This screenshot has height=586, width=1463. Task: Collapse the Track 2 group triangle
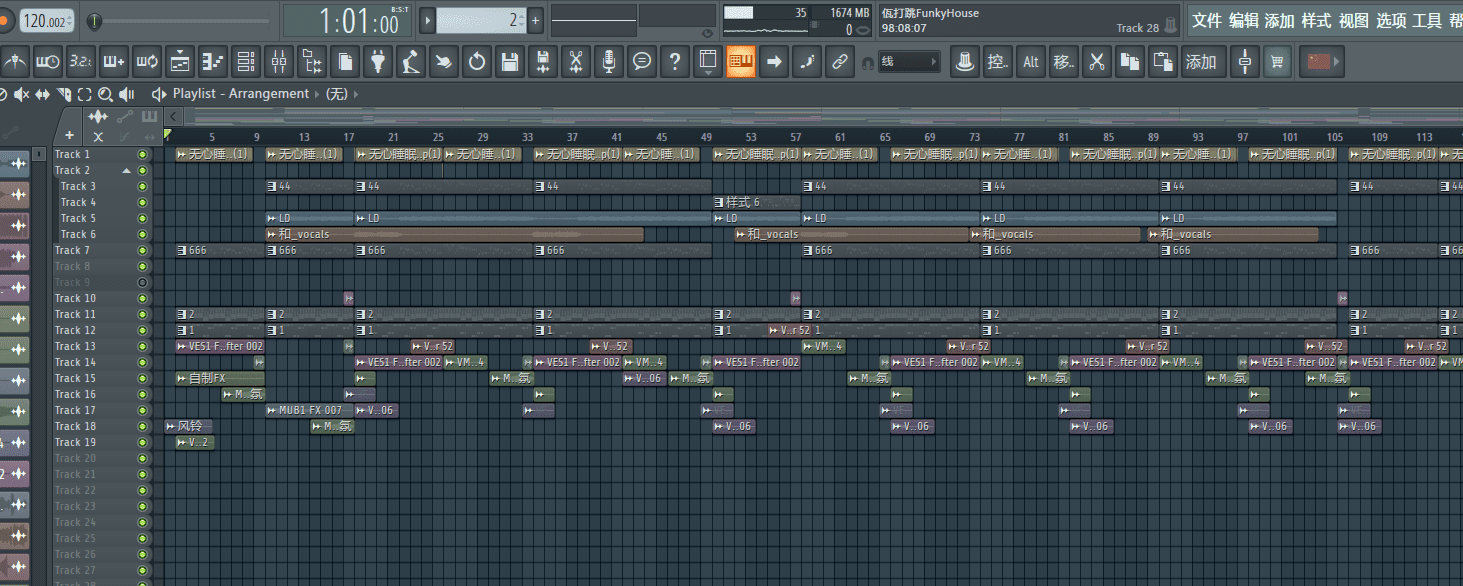point(127,171)
